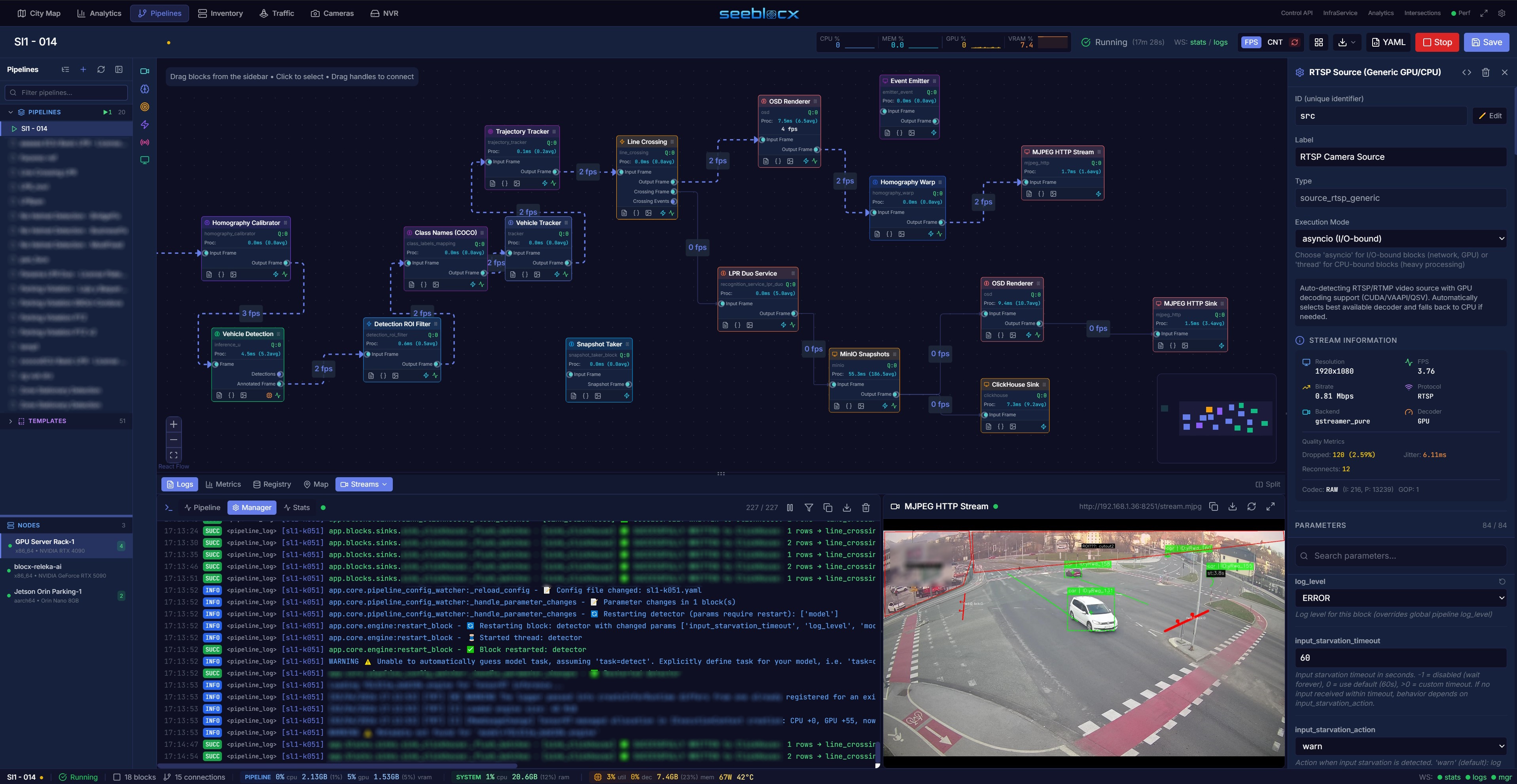Add a new pipeline with plus icon
The image size is (1517, 784).
(83, 70)
